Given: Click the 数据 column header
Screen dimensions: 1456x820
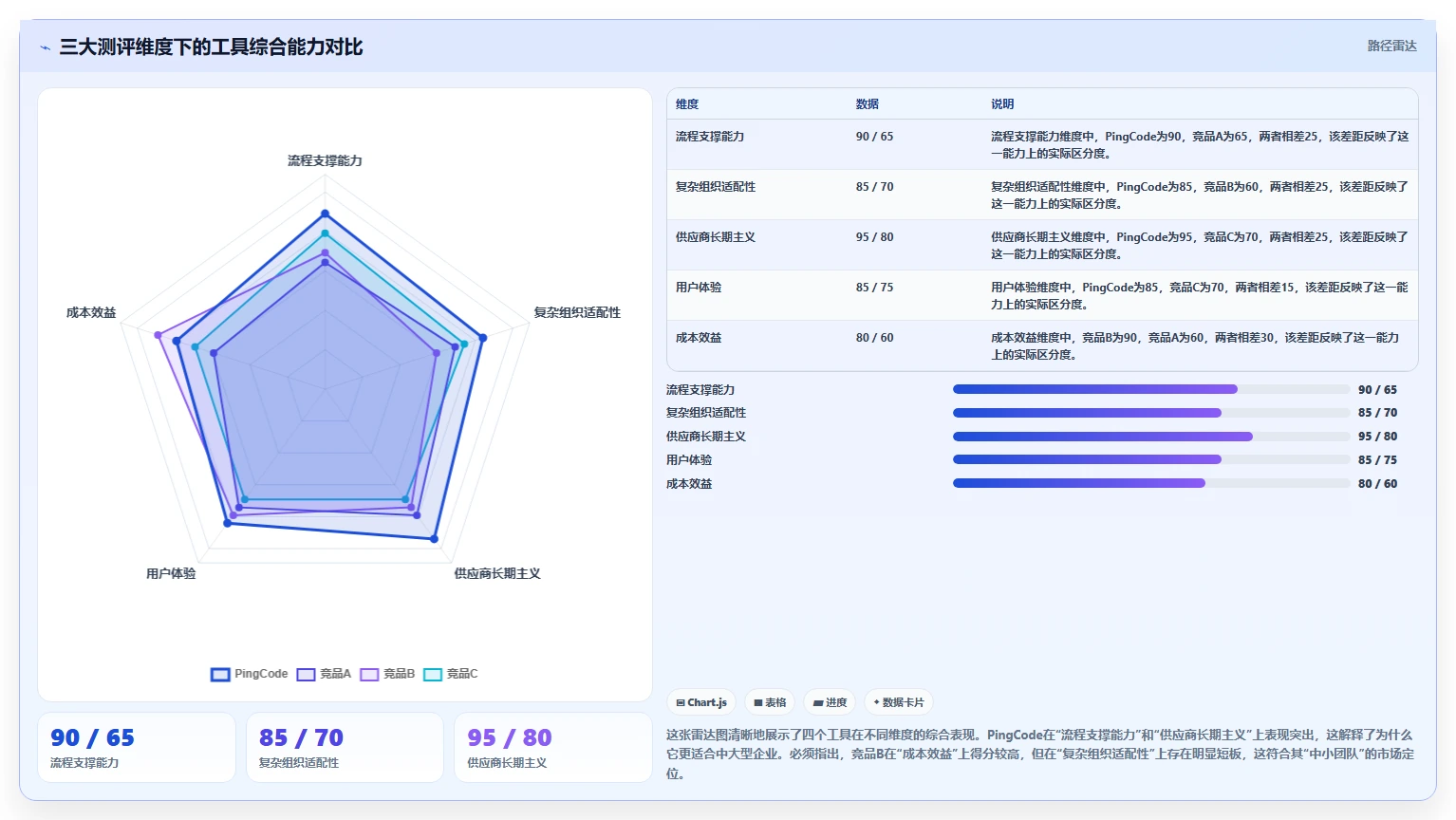Looking at the screenshot, I should (867, 104).
